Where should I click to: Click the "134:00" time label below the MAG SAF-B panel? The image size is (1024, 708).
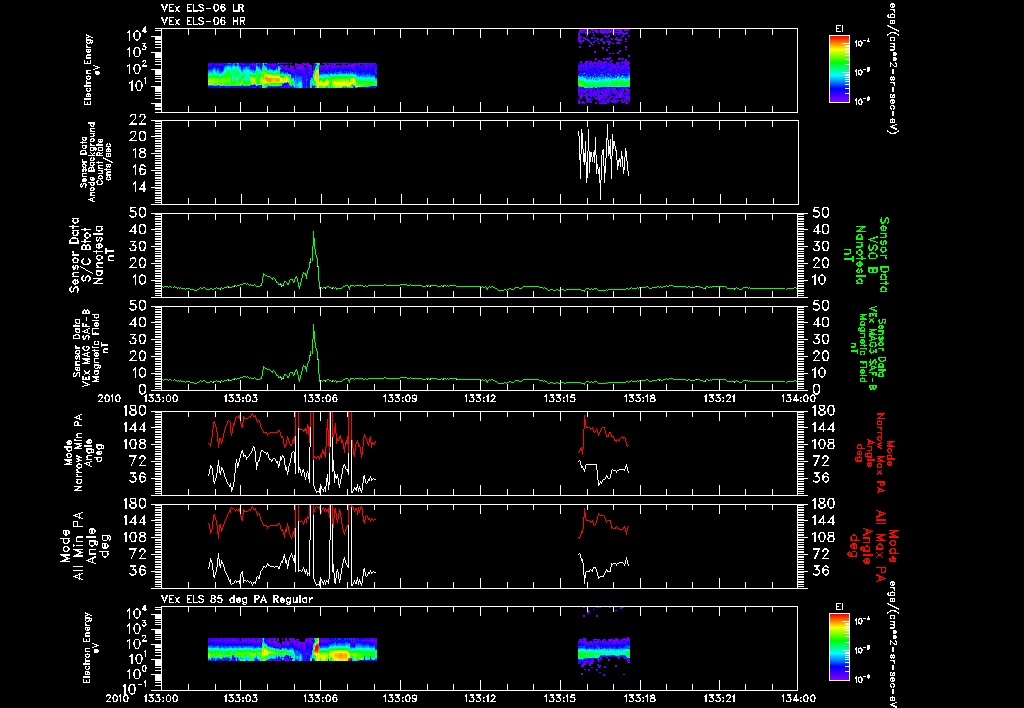point(798,398)
